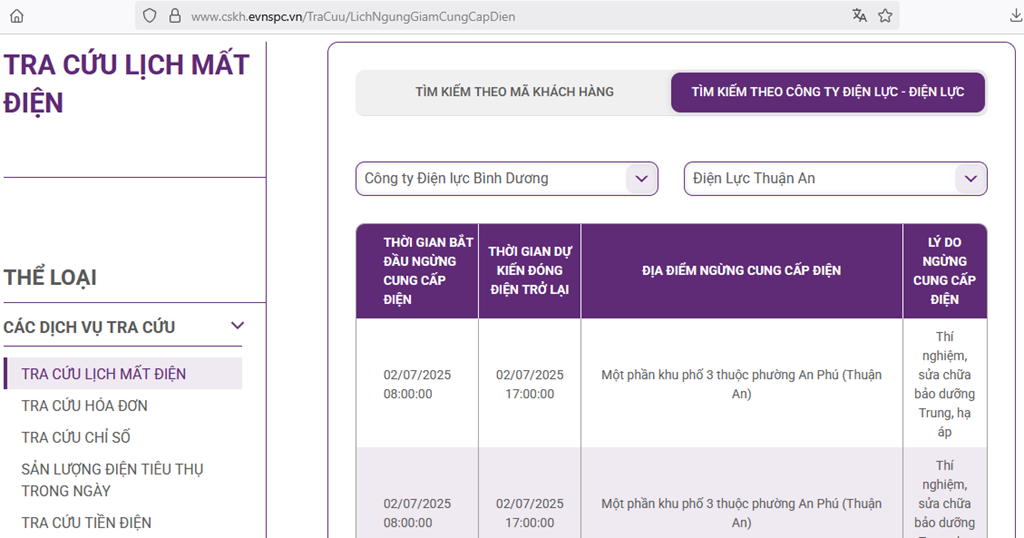Open the shield tracking protection icon

coord(149,16)
